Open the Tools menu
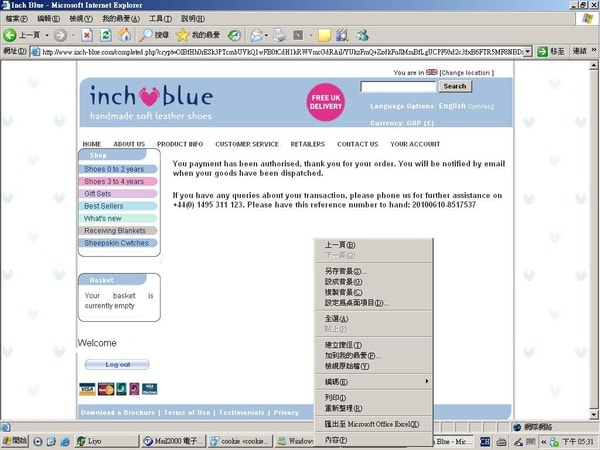 (160, 18)
